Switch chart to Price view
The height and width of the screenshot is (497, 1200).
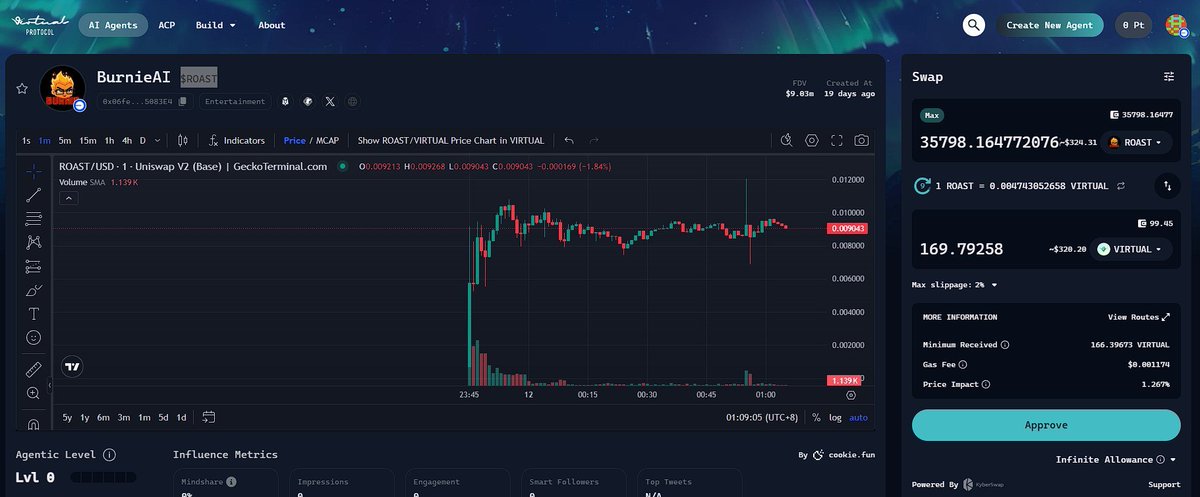(x=294, y=141)
